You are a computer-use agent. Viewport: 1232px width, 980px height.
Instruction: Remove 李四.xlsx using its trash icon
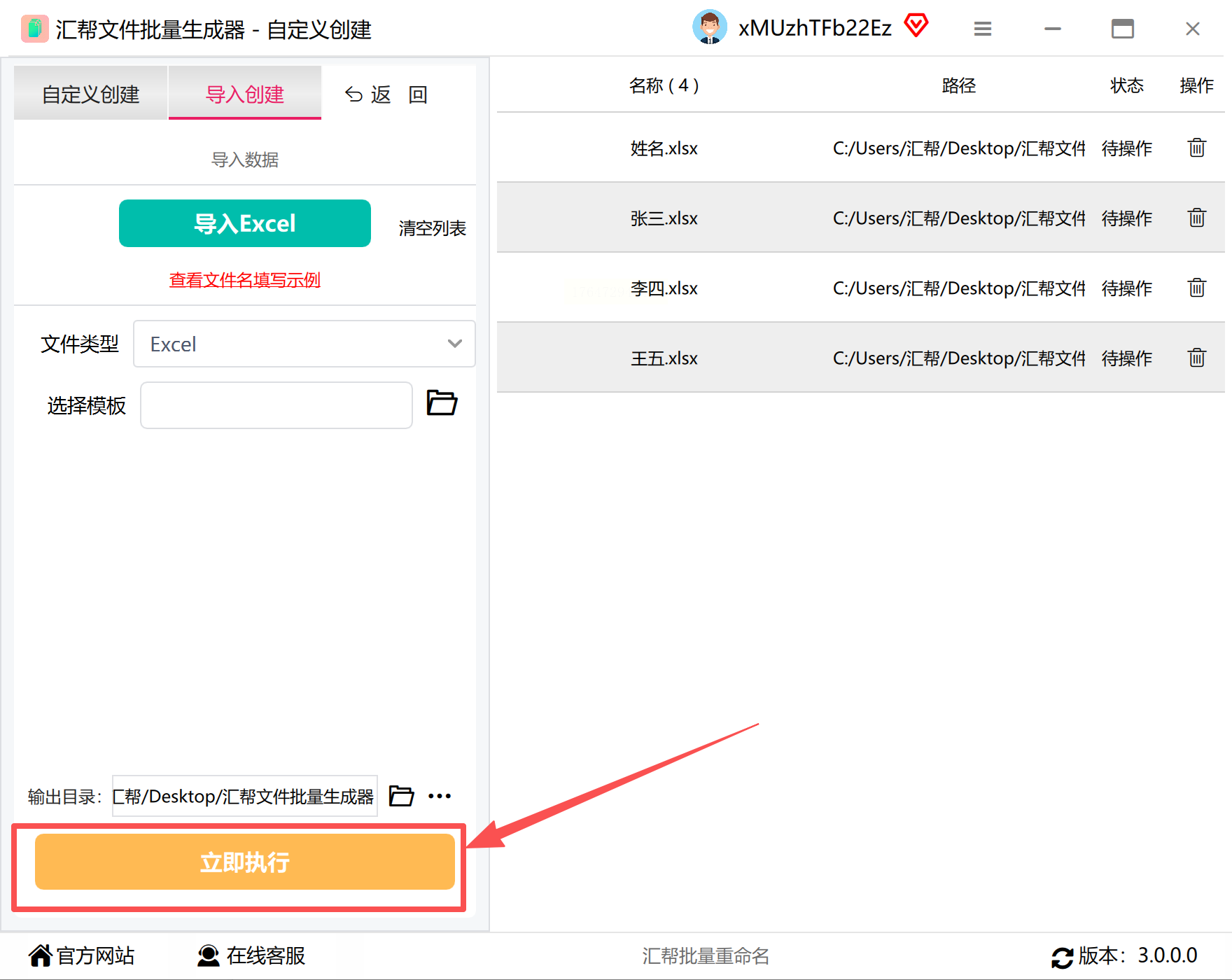tap(1197, 288)
